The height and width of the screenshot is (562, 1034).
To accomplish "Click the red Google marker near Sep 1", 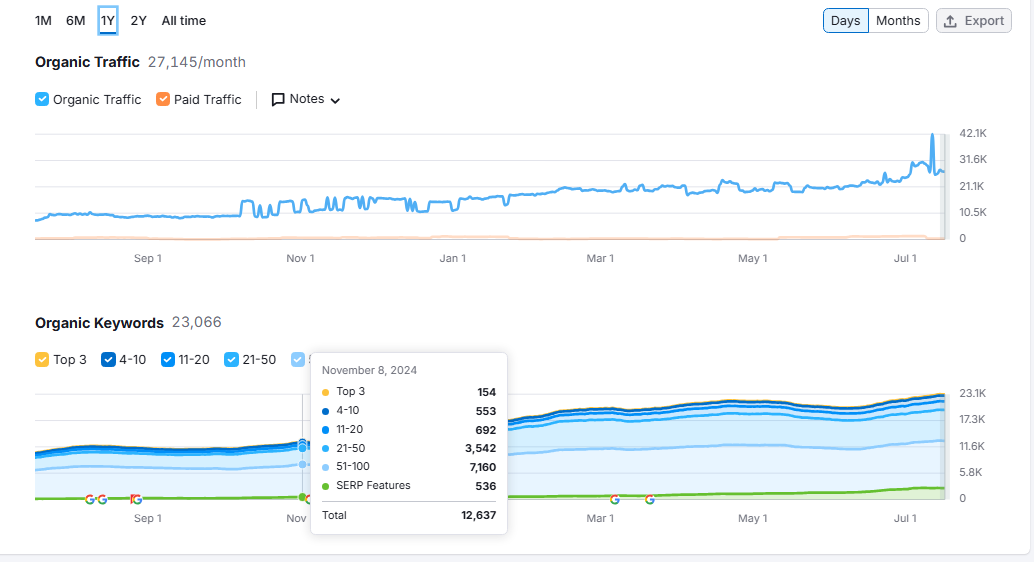I will tap(136, 499).
